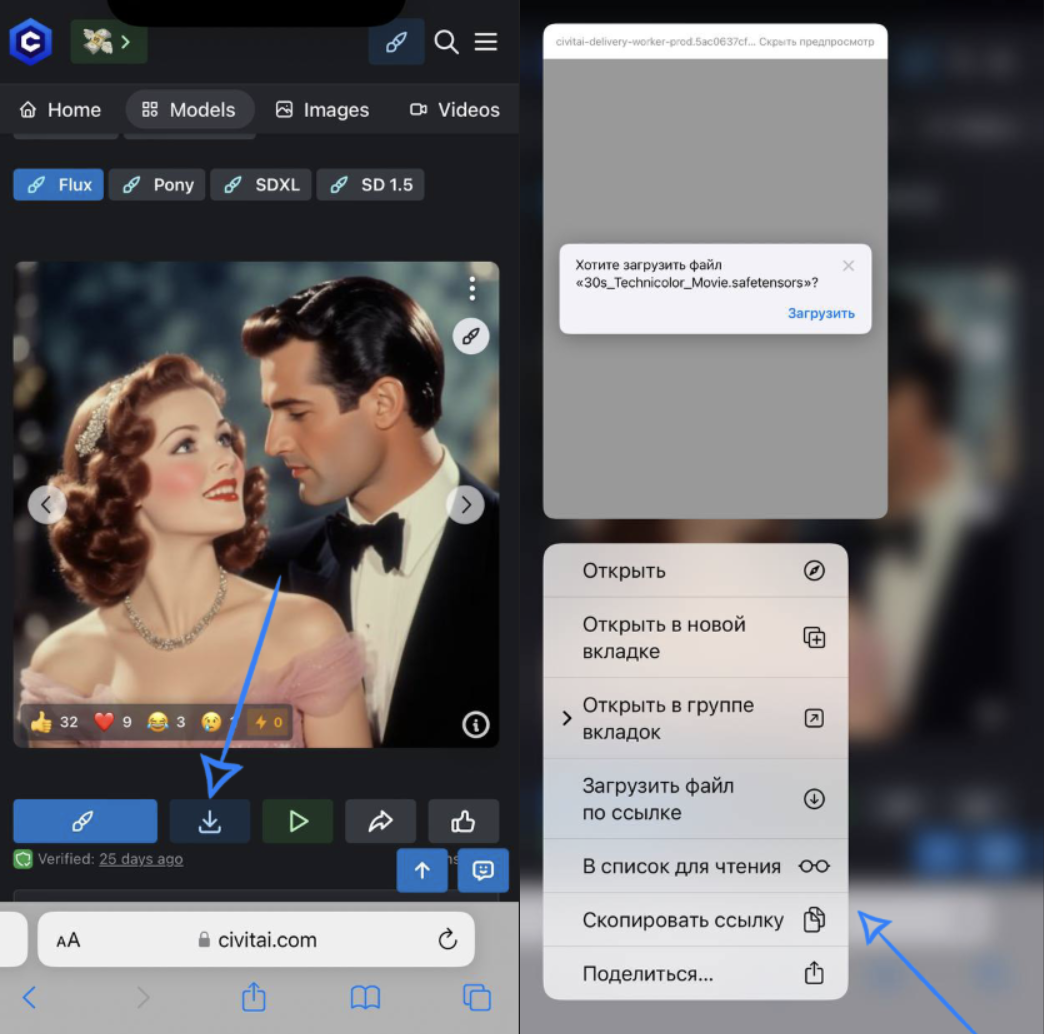Click the "Загрузить" download confirmation link

click(821, 313)
